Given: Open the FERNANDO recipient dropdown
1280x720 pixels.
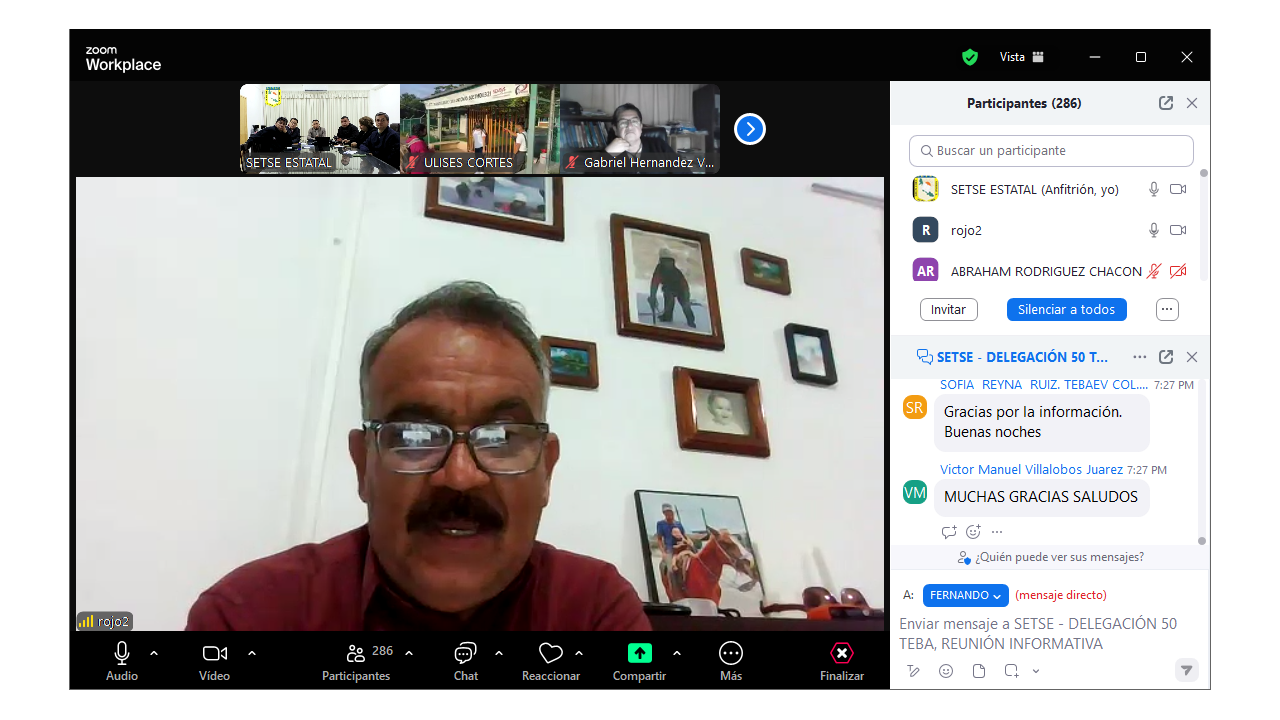Looking at the screenshot, I should click(x=965, y=595).
